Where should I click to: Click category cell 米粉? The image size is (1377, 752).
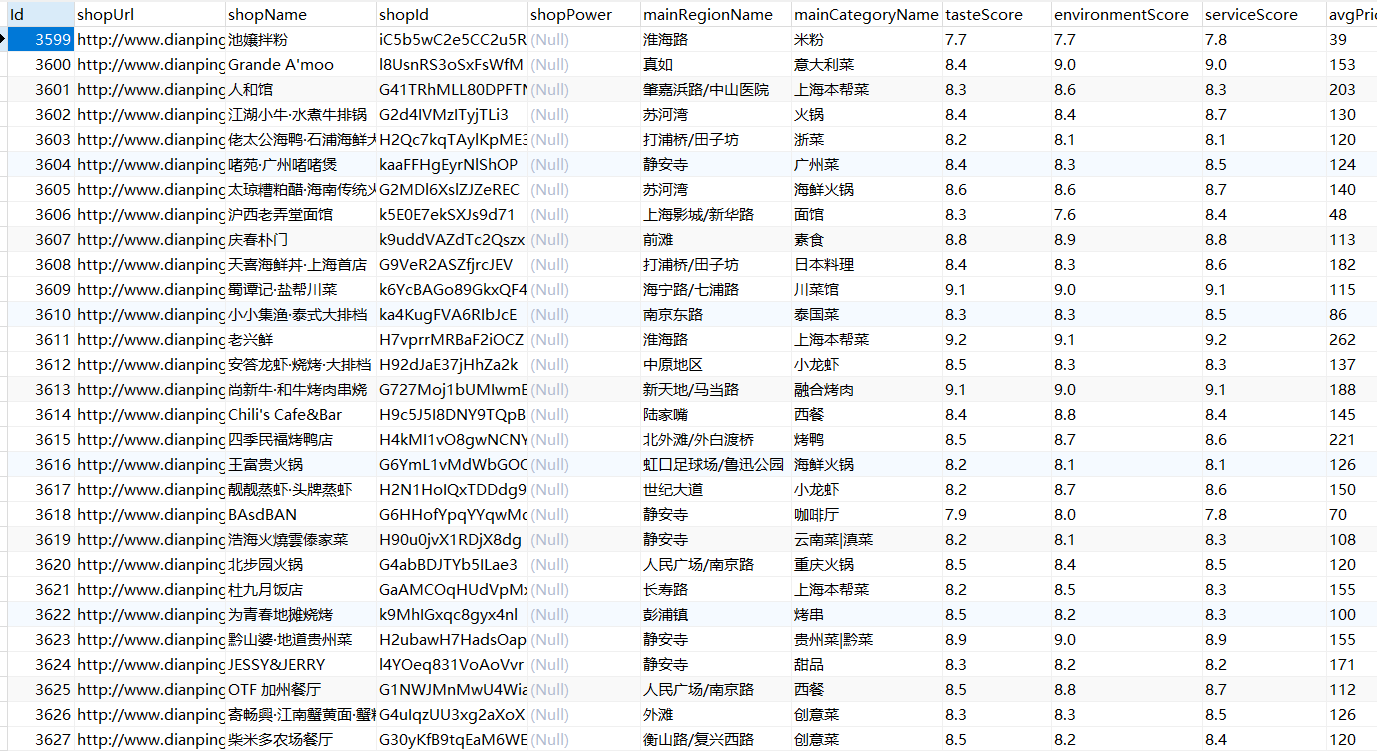click(867, 40)
